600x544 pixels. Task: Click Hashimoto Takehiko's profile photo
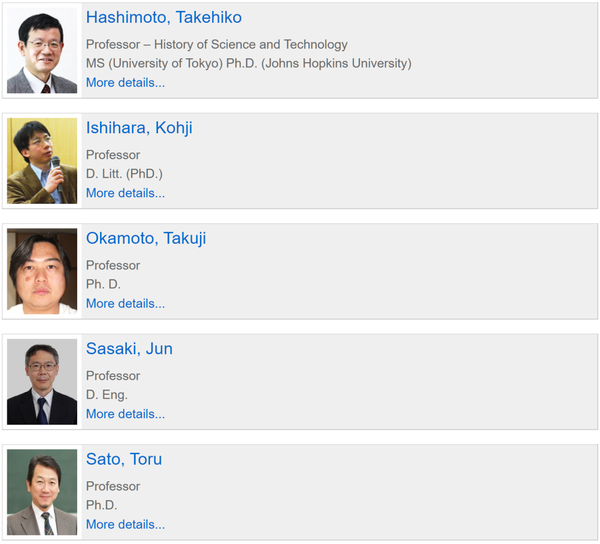(42, 51)
